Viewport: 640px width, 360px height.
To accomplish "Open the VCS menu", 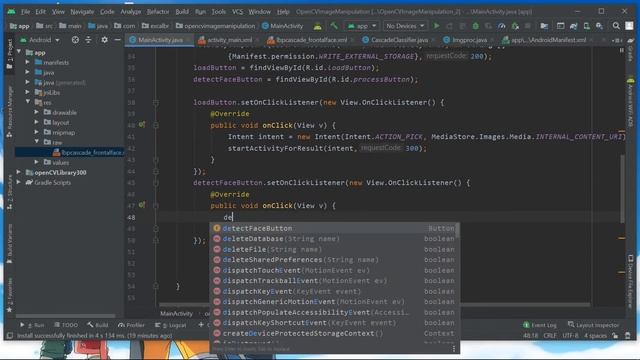I will pyautogui.click(x=237, y=11).
